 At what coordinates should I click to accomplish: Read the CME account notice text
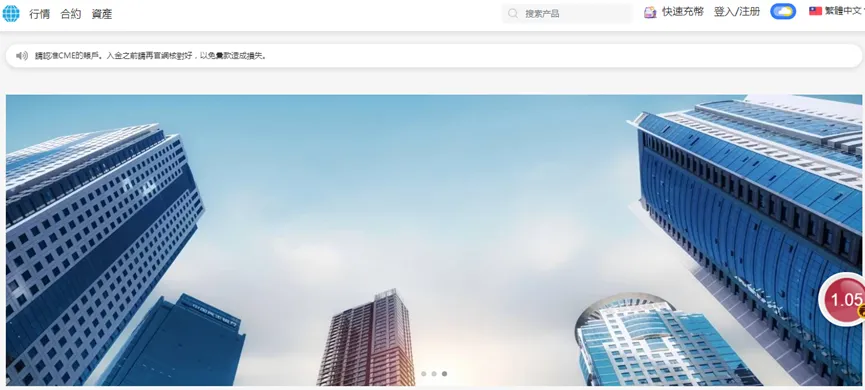tap(151, 56)
